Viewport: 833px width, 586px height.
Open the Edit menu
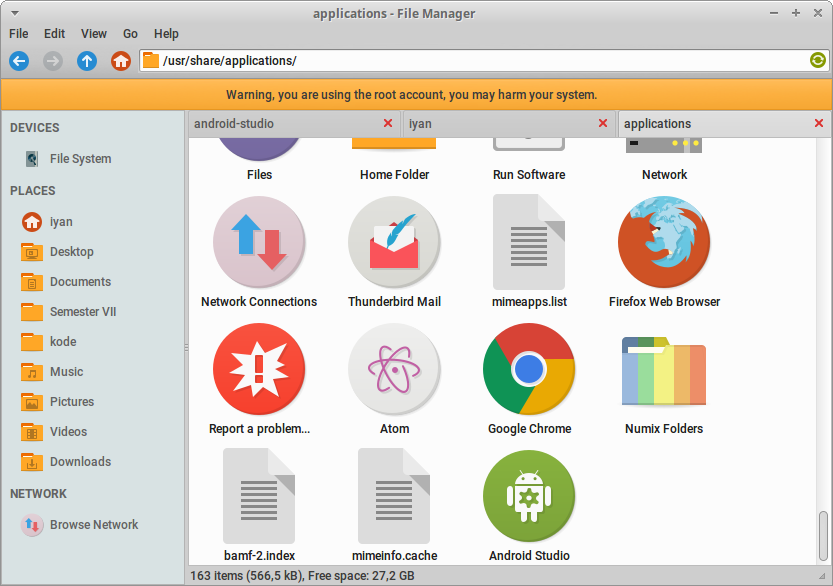54,33
